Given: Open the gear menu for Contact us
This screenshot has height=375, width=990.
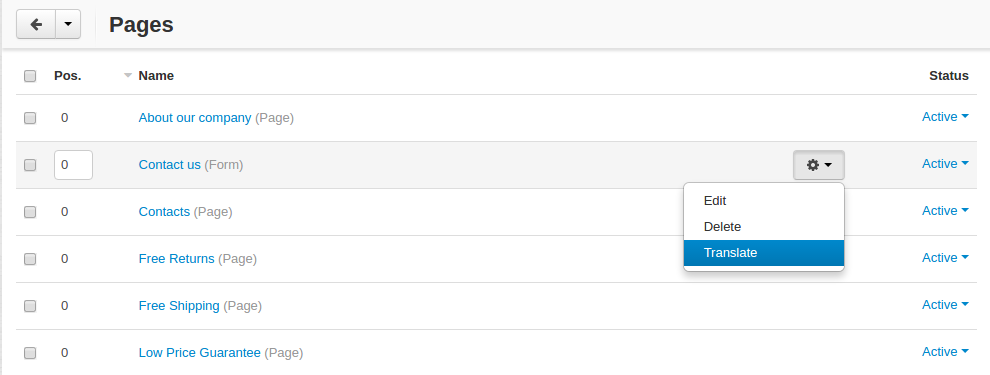Looking at the screenshot, I should tap(818, 165).
